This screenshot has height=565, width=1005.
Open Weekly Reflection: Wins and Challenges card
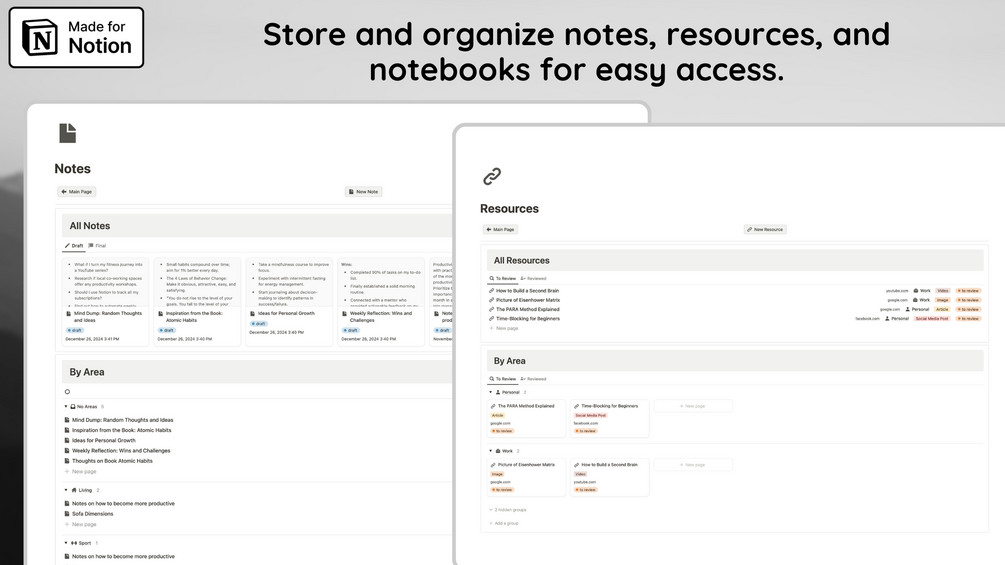pyautogui.click(x=381, y=302)
